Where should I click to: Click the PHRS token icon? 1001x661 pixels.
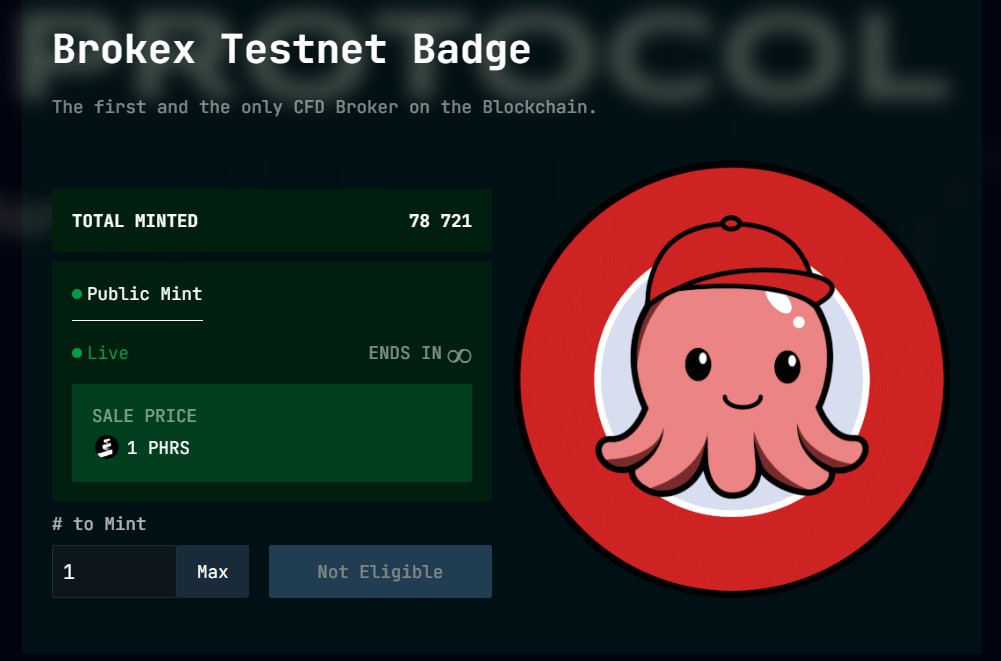(x=107, y=447)
